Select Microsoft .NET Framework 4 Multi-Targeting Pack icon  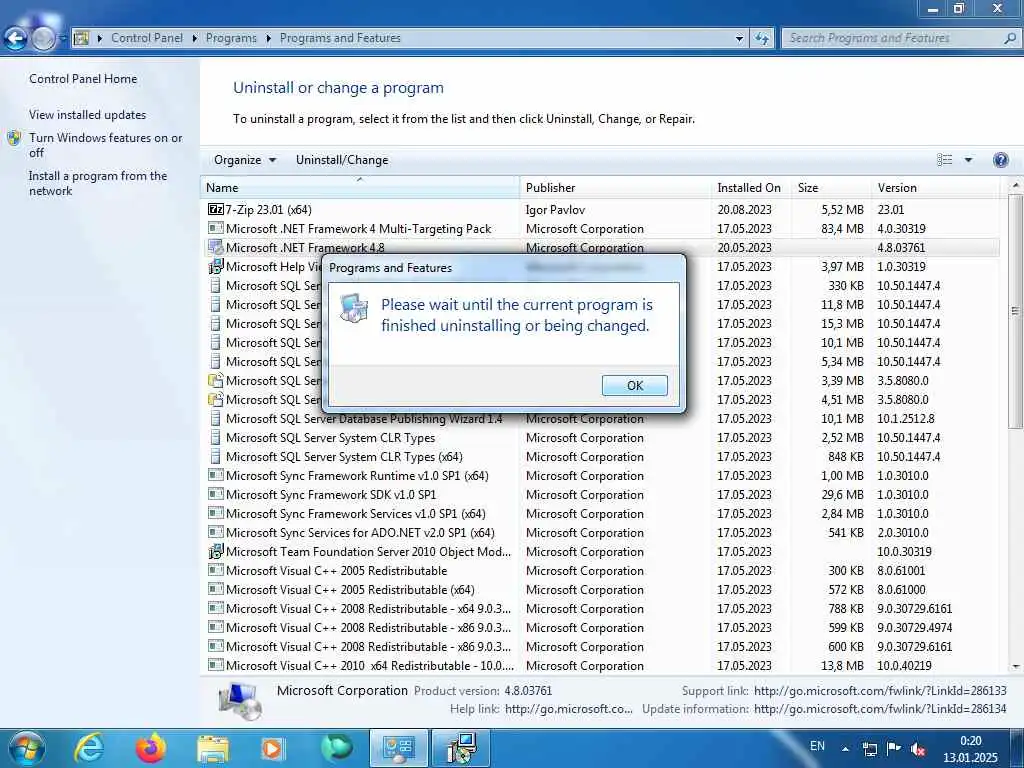click(216, 228)
